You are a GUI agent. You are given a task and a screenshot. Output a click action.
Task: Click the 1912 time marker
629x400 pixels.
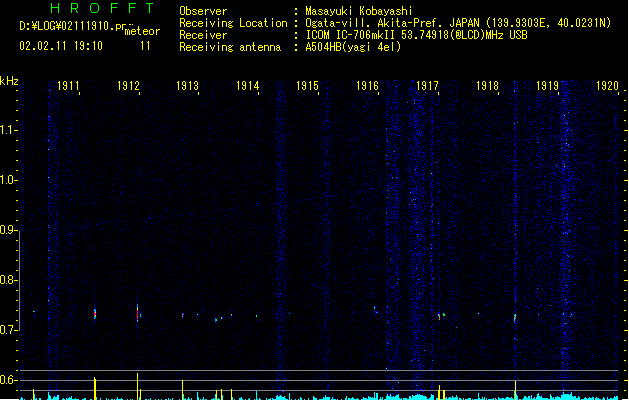click(x=128, y=86)
